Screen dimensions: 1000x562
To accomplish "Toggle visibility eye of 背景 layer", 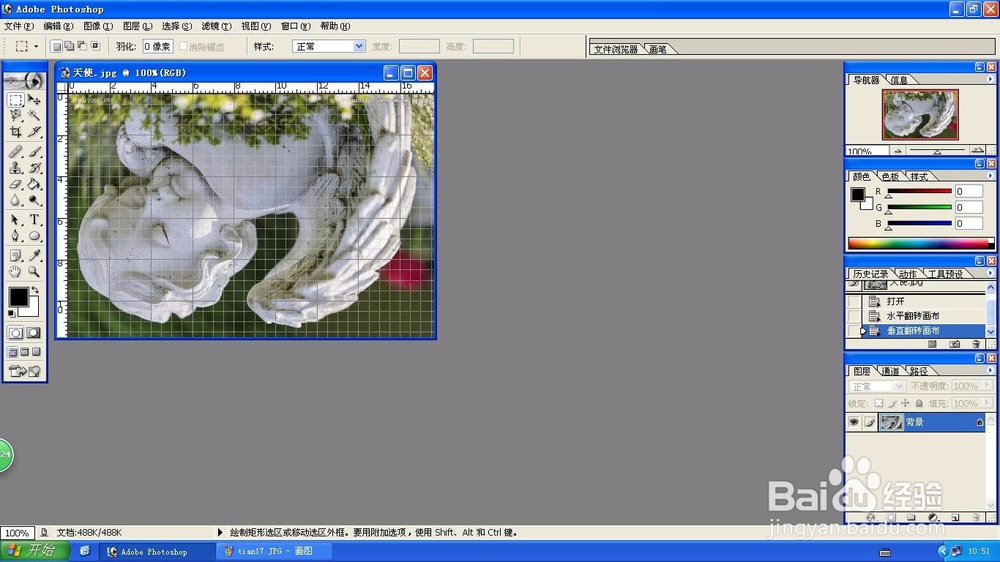I will (854, 422).
